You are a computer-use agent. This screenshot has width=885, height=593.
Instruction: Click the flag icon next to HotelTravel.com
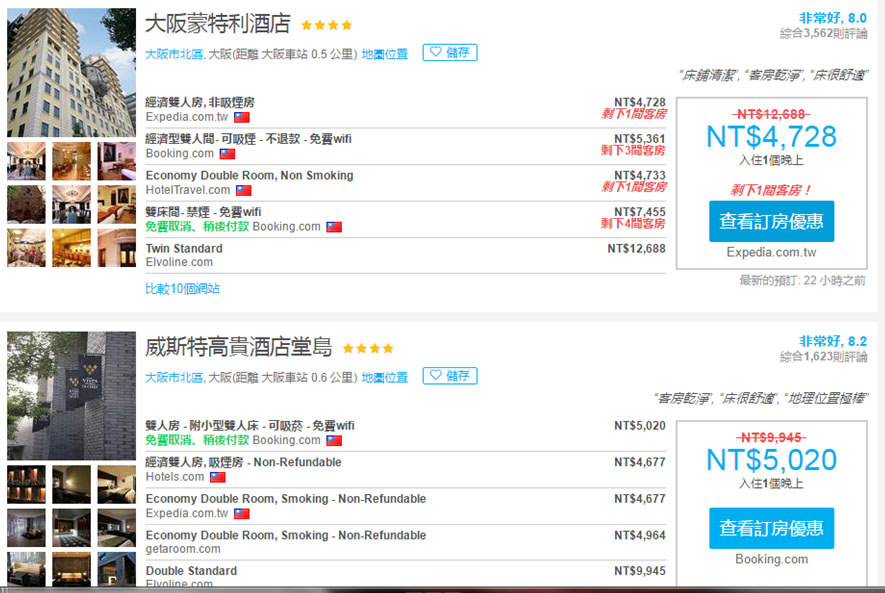pyautogui.click(x=243, y=190)
